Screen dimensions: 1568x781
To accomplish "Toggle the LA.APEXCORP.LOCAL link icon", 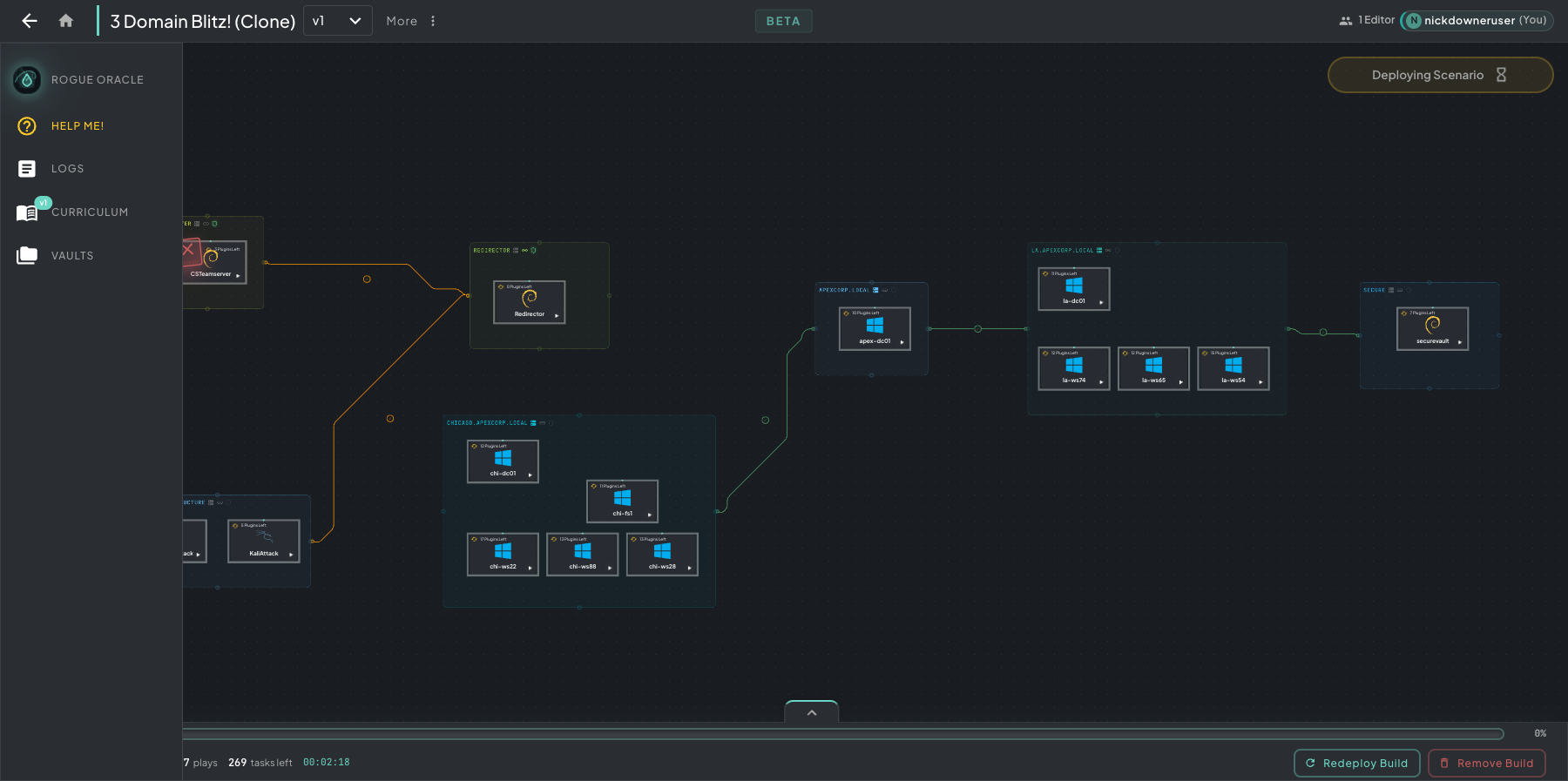I will pyautogui.click(x=1108, y=251).
